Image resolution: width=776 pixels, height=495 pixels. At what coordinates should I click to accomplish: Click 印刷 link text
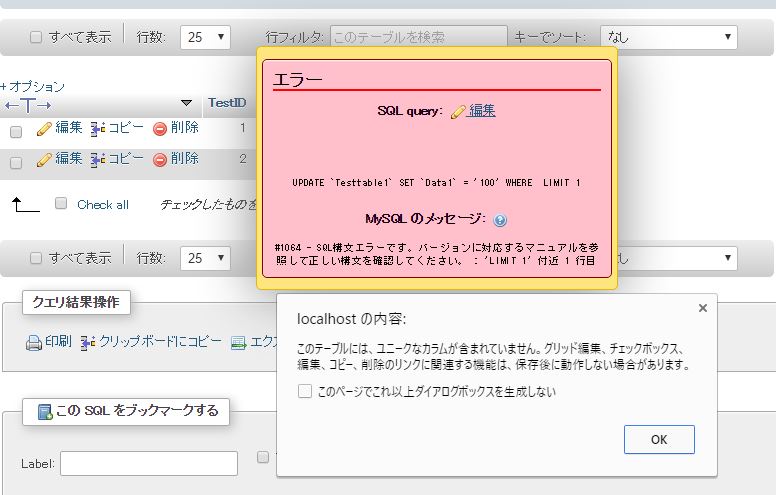point(58,342)
